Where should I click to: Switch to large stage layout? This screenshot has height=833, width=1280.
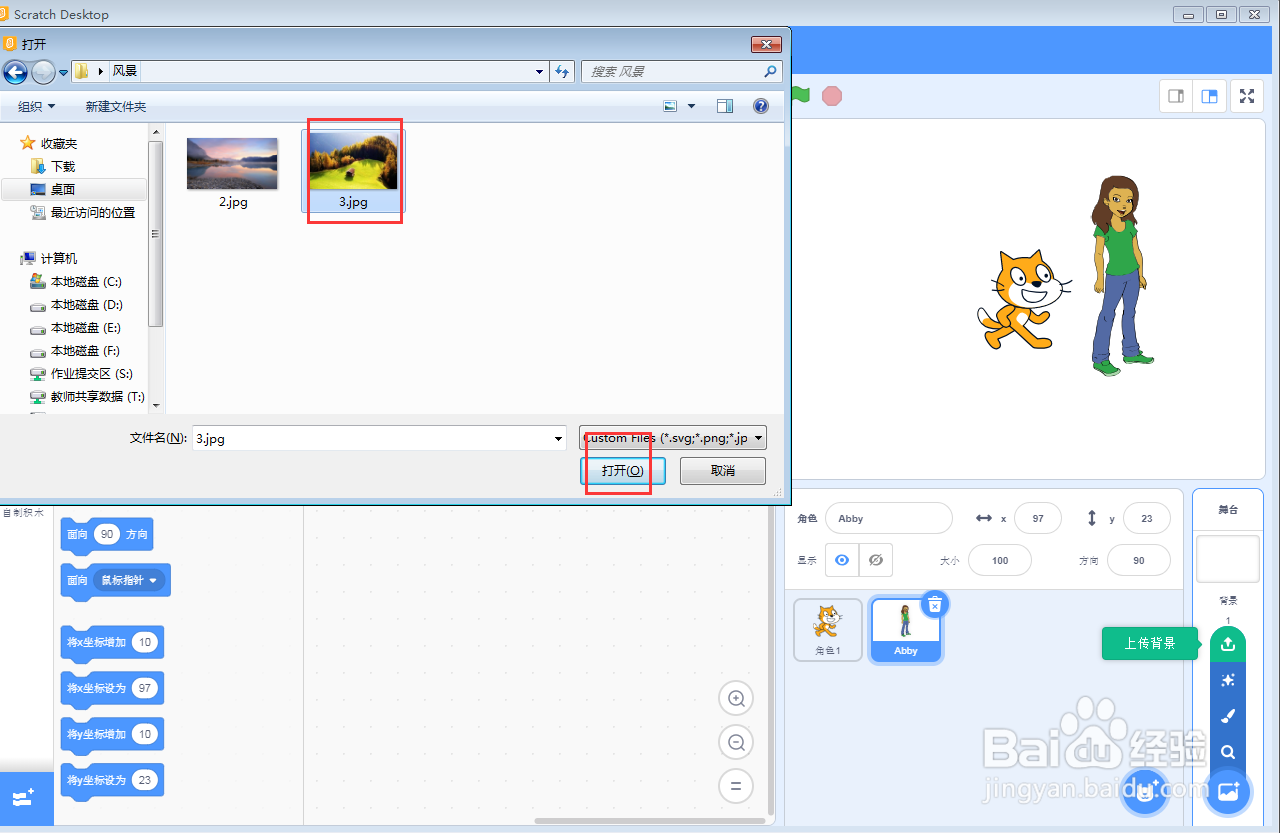(x=1210, y=96)
